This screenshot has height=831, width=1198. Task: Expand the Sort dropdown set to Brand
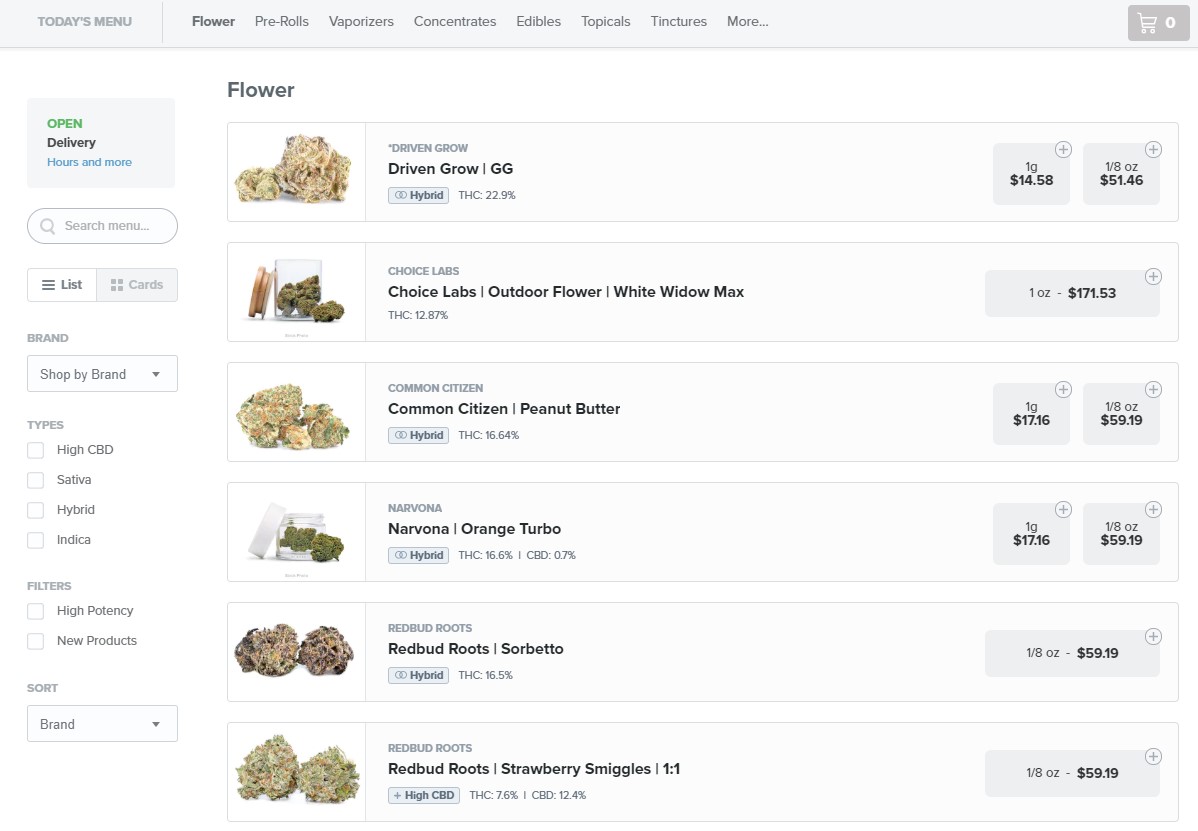pyautogui.click(x=102, y=724)
